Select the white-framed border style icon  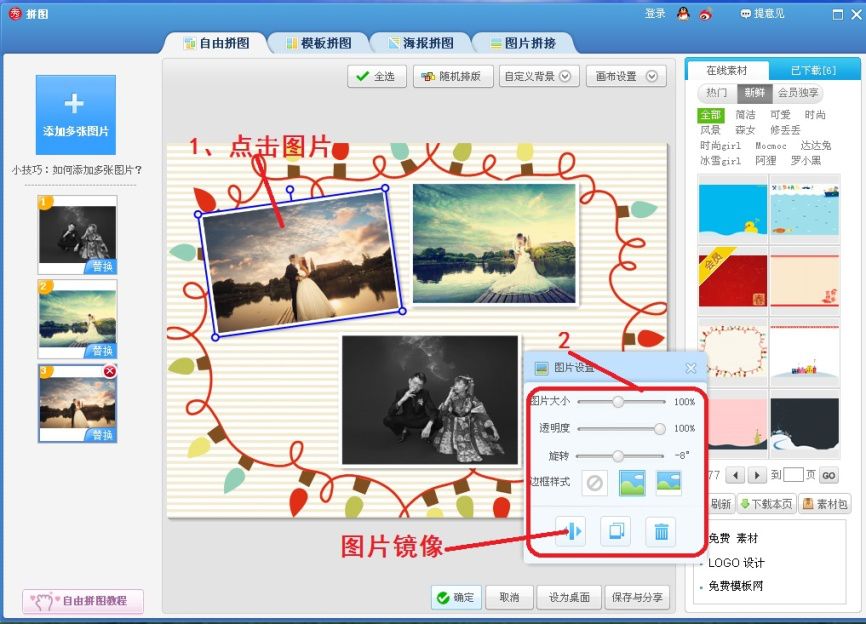[x=669, y=483]
